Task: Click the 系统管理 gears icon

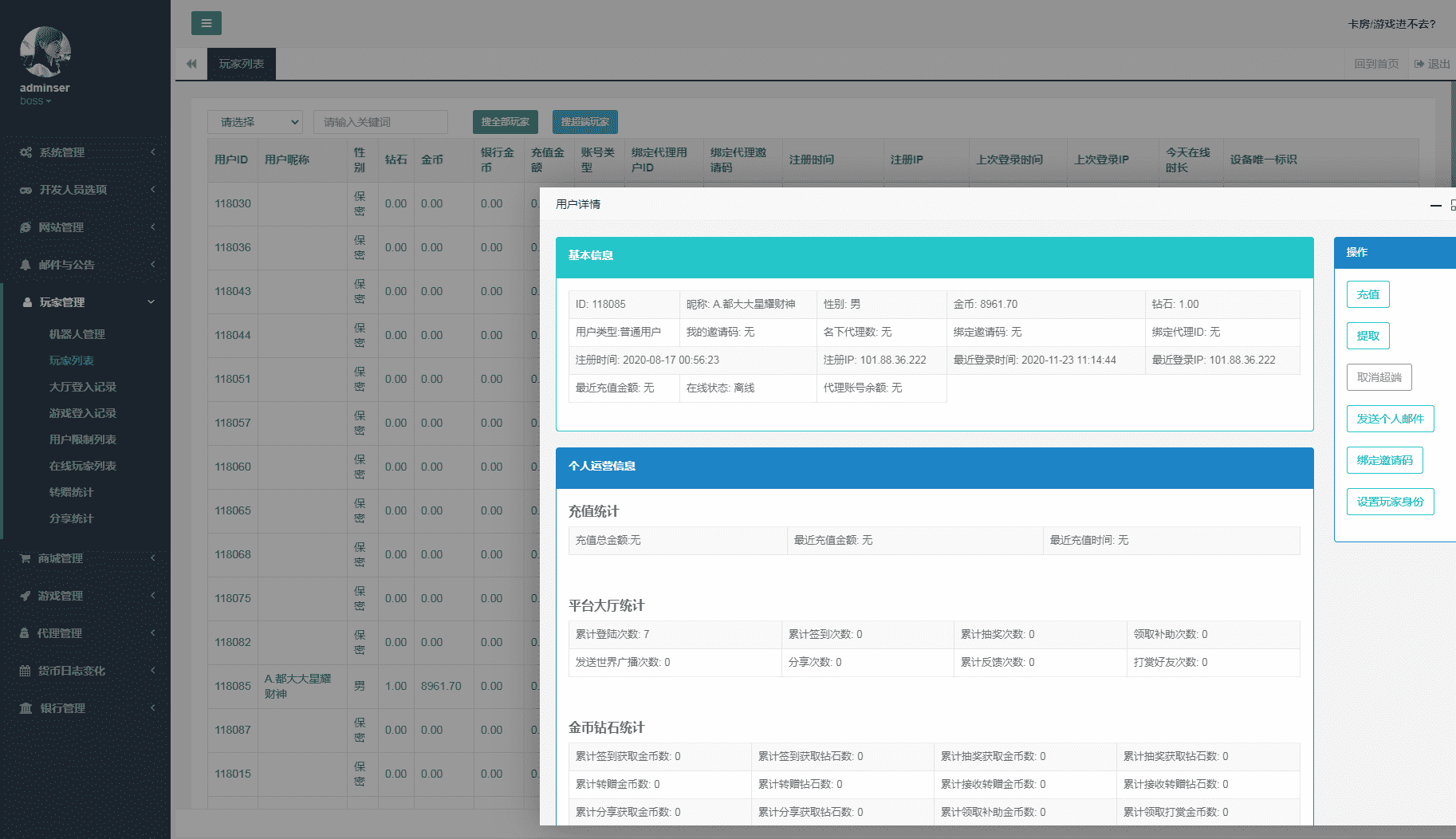Action: [26, 152]
